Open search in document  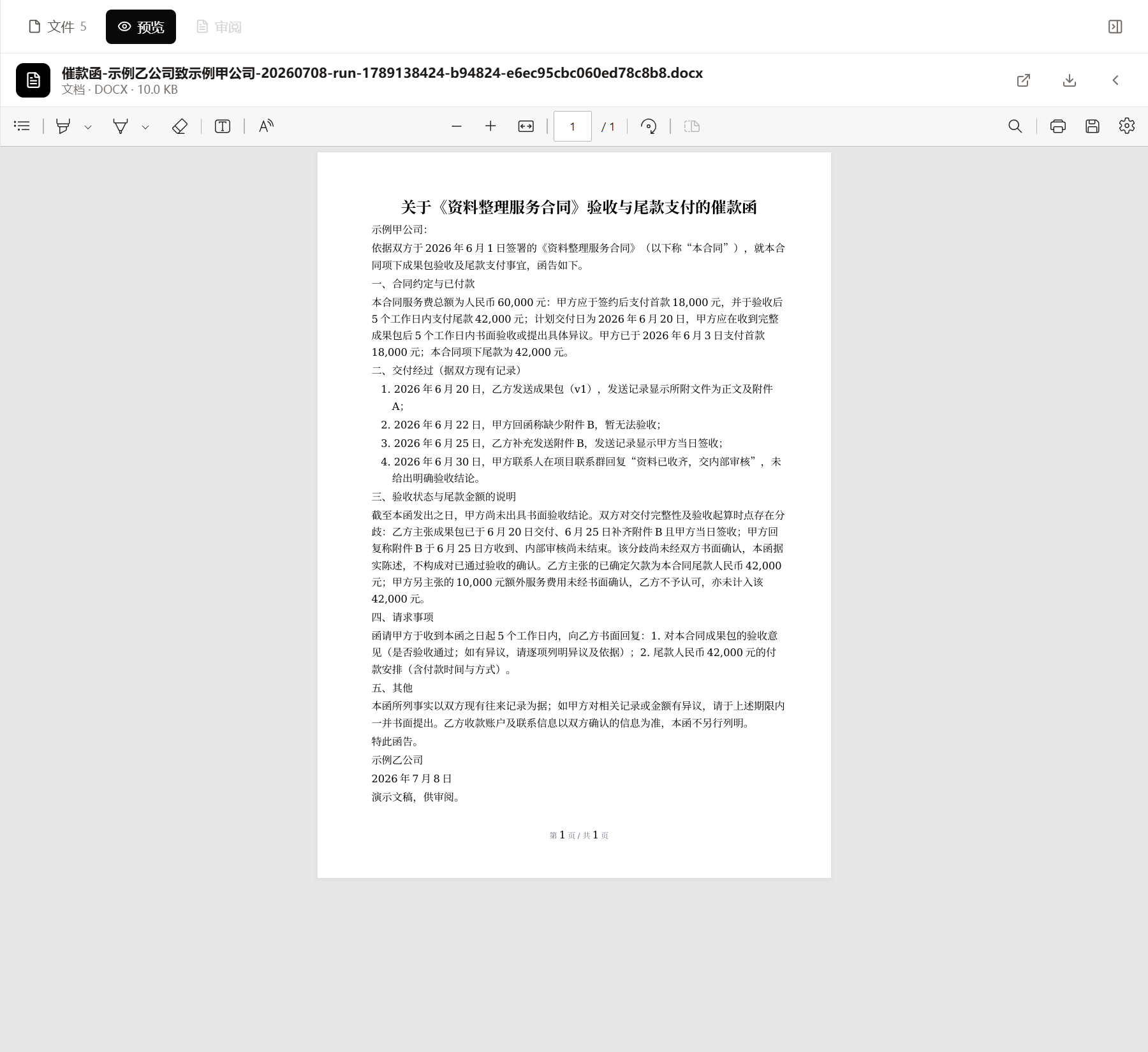pos(1015,126)
